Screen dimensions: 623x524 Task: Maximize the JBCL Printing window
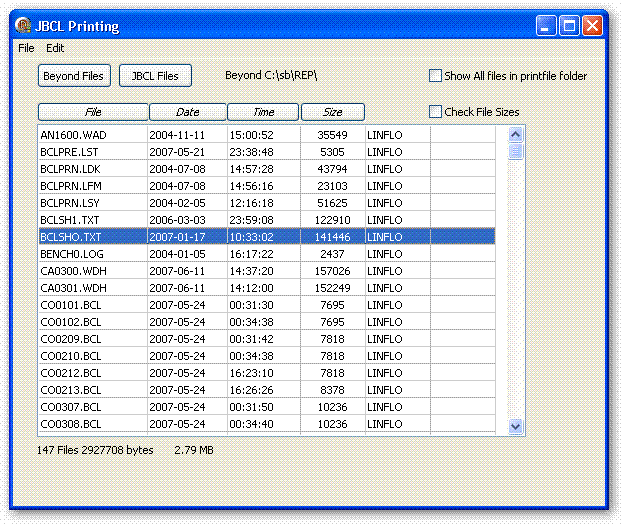tap(569, 26)
